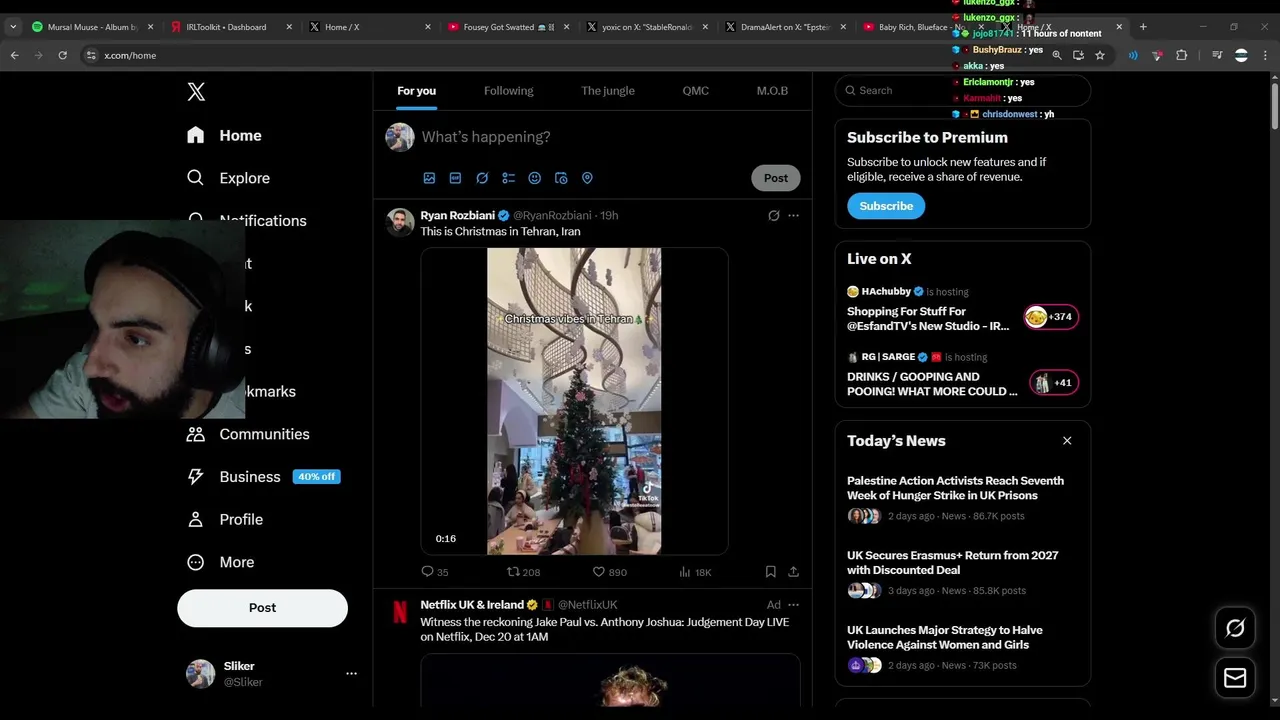Viewport: 1280px width, 720px height.
Task: Switch to the For you tab
Action: 417,91
